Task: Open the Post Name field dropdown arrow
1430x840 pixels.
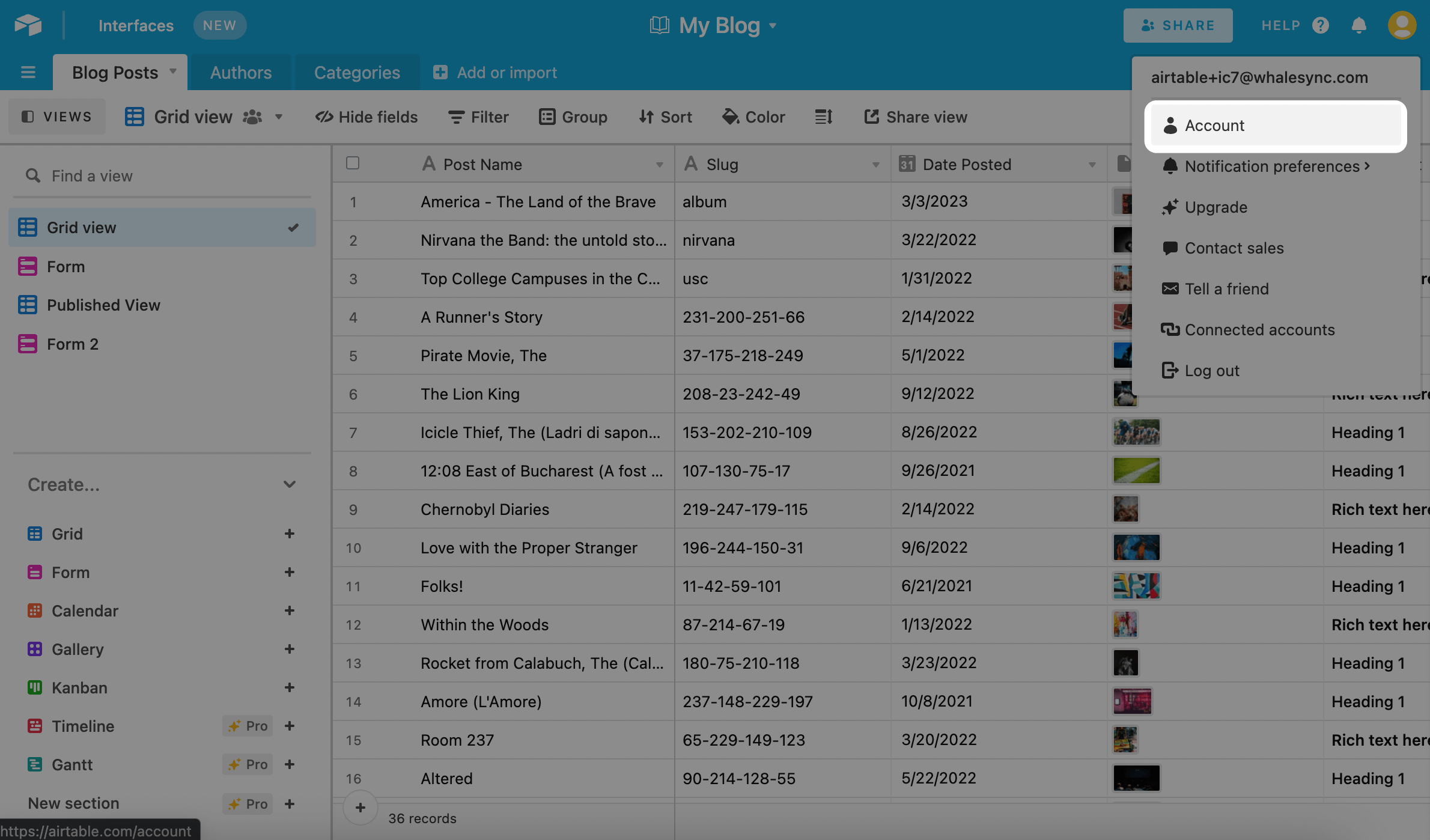Action: click(660, 164)
